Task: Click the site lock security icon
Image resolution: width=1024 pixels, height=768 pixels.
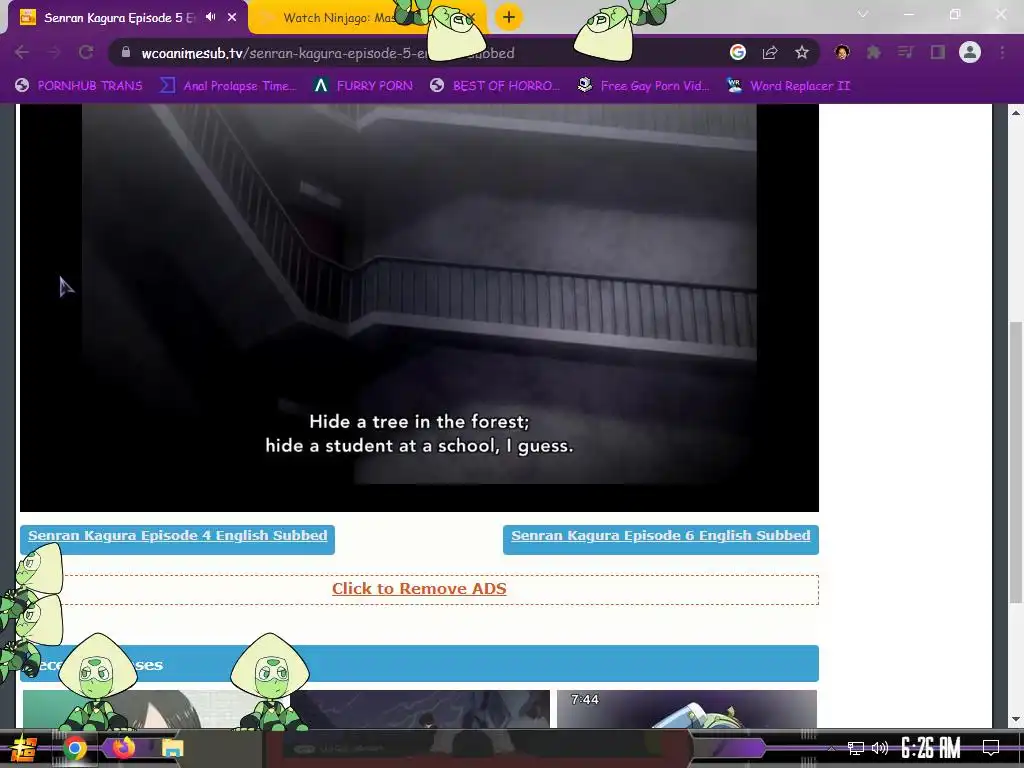Action: point(126,52)
